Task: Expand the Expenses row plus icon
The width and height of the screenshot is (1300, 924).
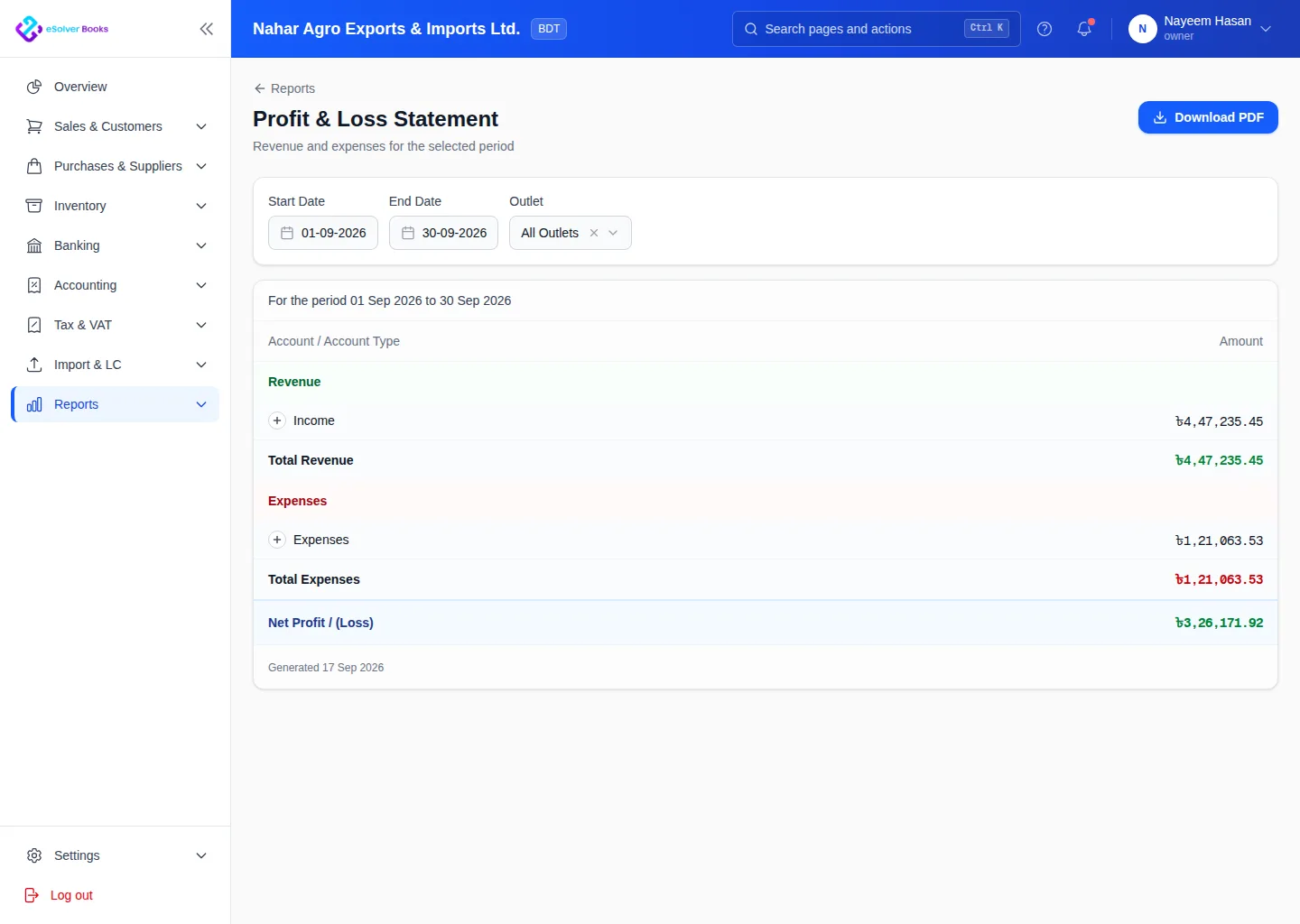Action: 277,540
